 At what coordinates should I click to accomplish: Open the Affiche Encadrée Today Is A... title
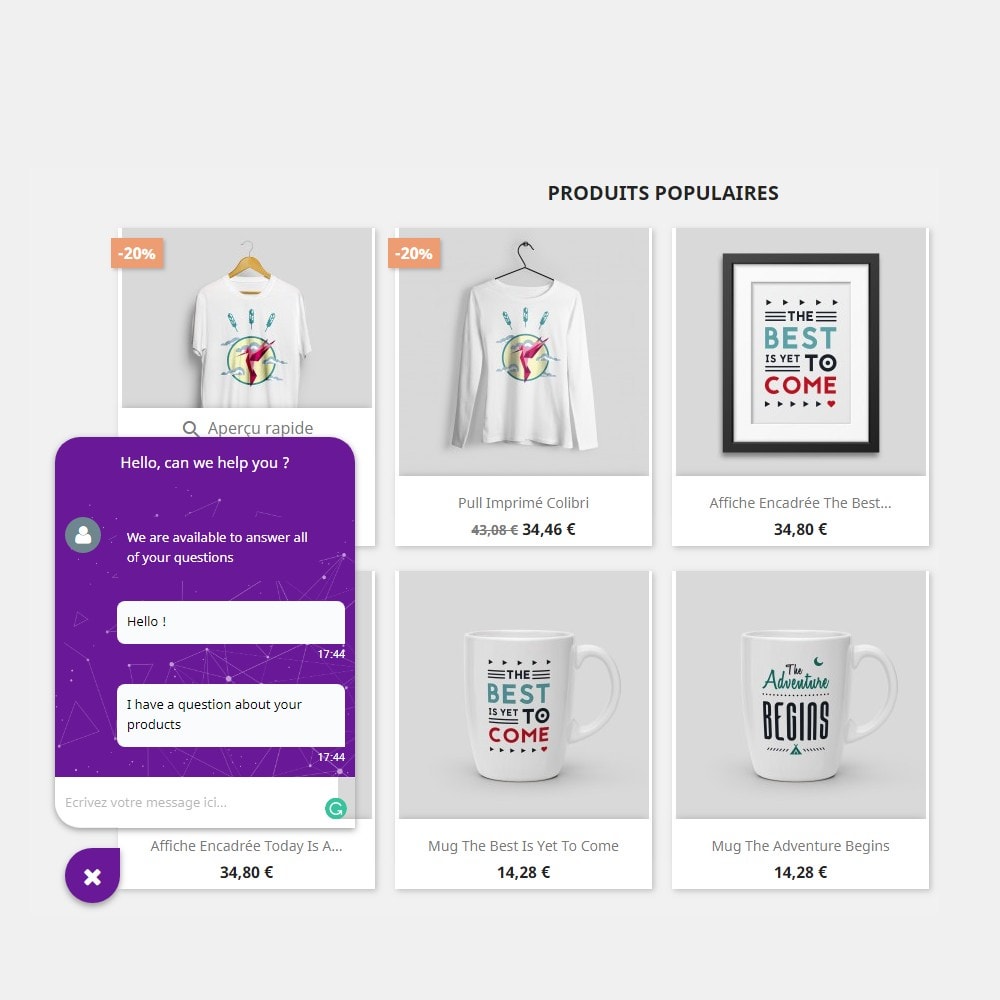click(x=246, y=846)
